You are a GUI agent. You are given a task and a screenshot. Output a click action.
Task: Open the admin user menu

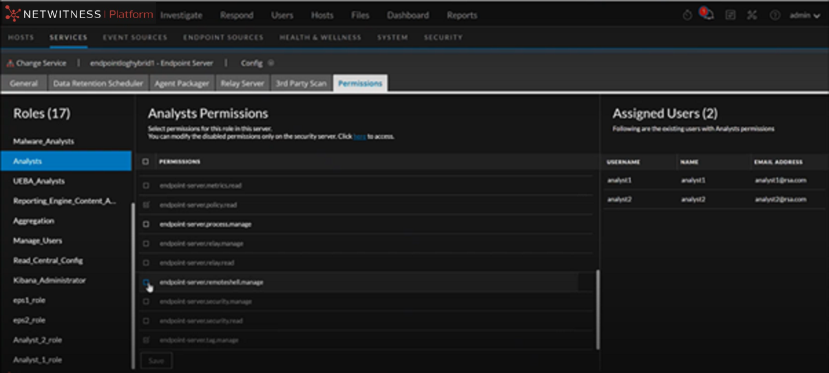point(805,15)
